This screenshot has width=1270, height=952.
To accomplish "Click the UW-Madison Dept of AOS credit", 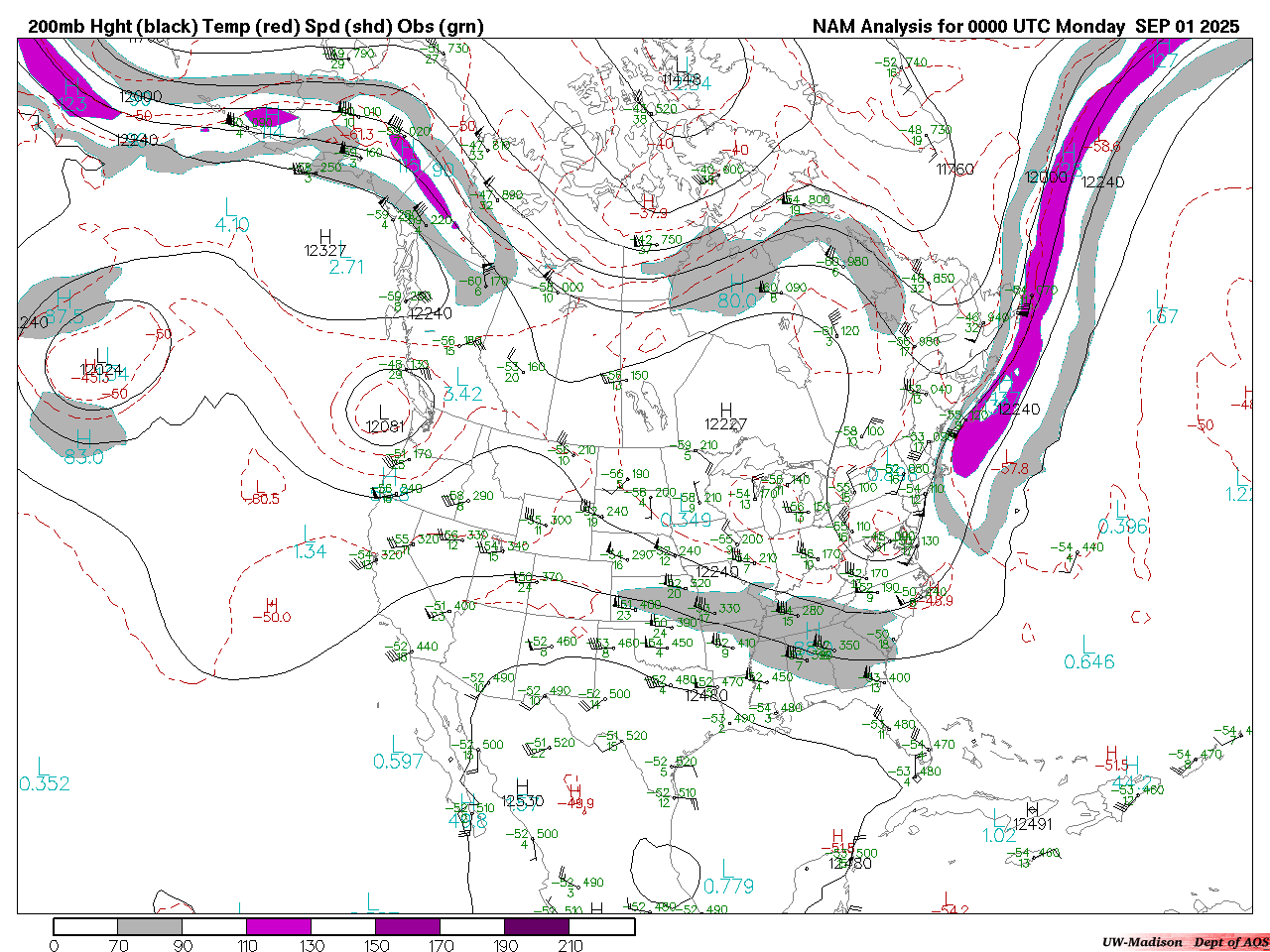I will coord(1185,942).
